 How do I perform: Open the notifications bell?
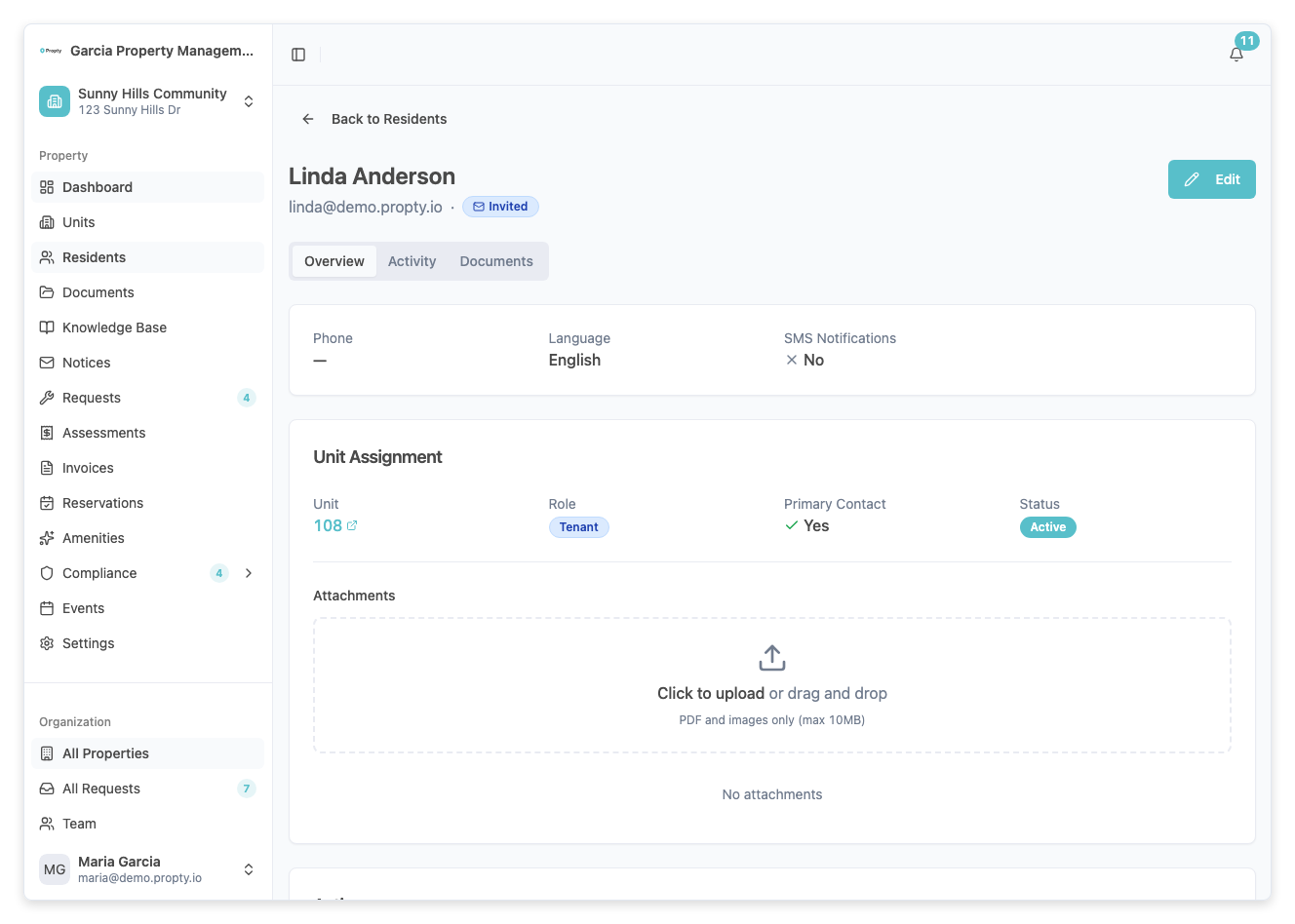[1236, 55]
